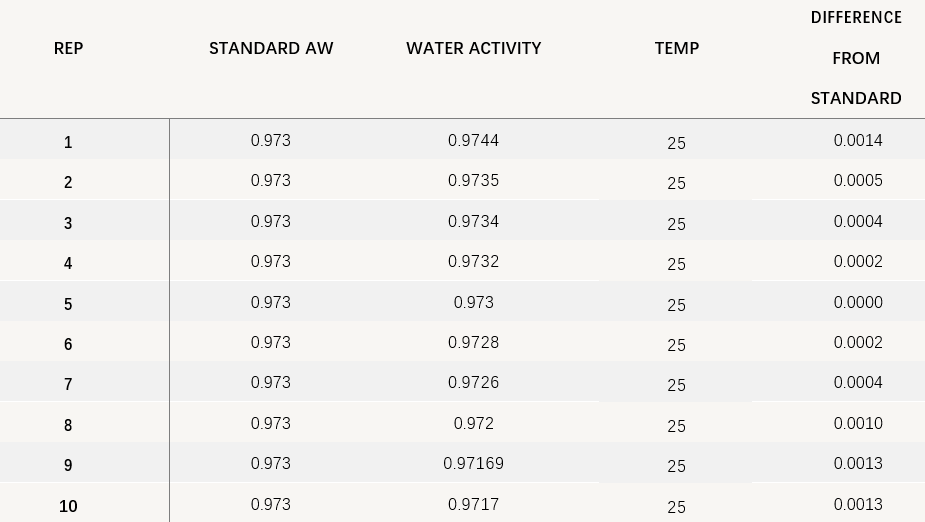
Task: Select the TEMP column header
Action: (x=677, y=48)
